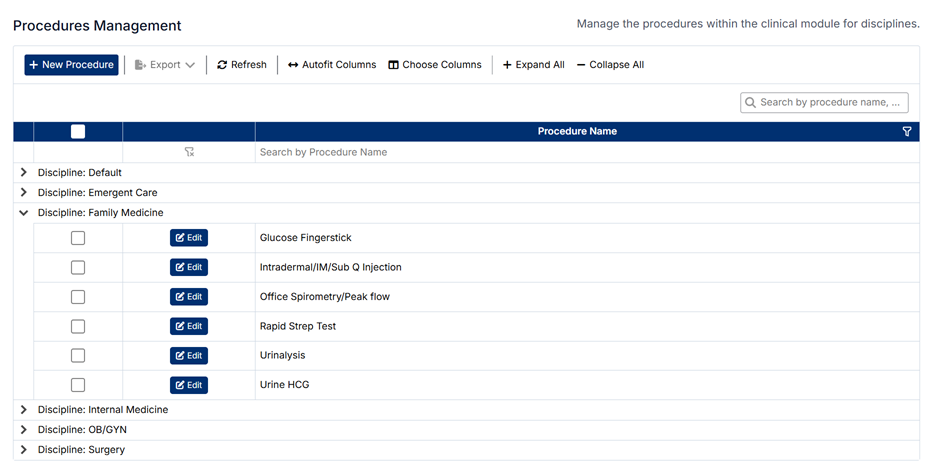The width and height of the screenshot is (936, 475).
Task: Edit the Rapid Strep Test procedure
Action: pos(189,326)
